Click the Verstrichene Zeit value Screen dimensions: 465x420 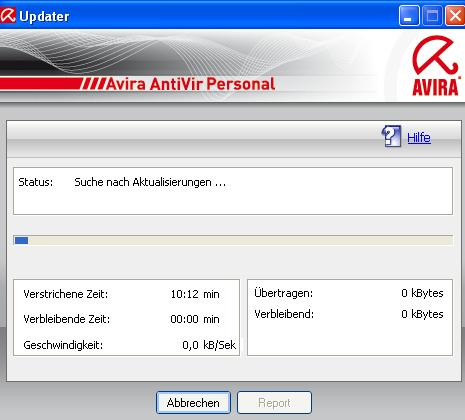(x=195, y=294)
